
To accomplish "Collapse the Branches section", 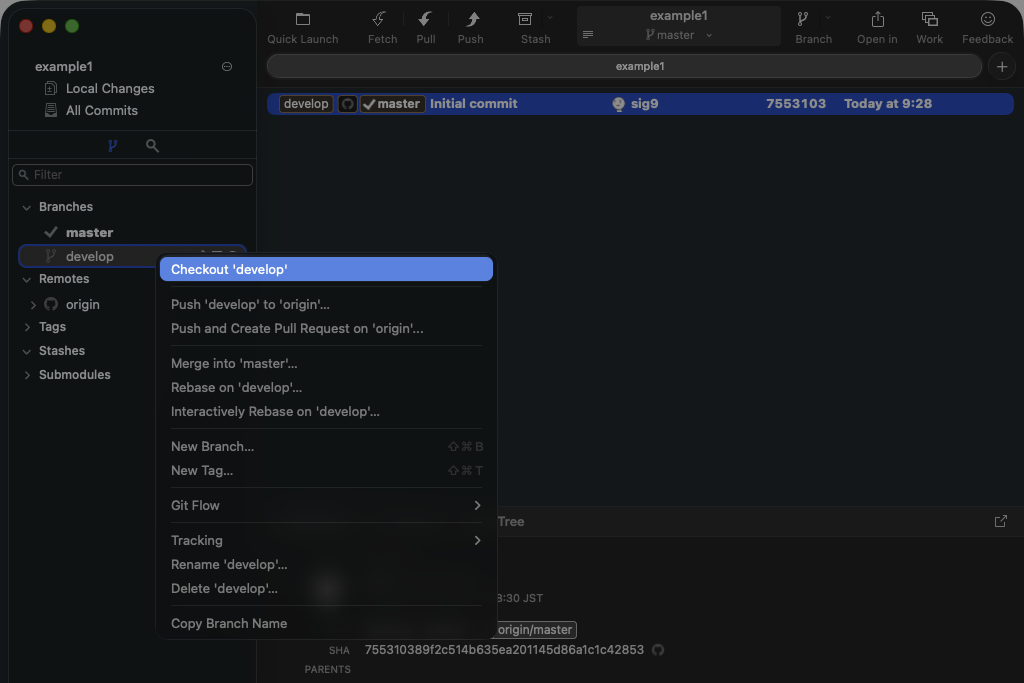I will [x=27, y=208].
